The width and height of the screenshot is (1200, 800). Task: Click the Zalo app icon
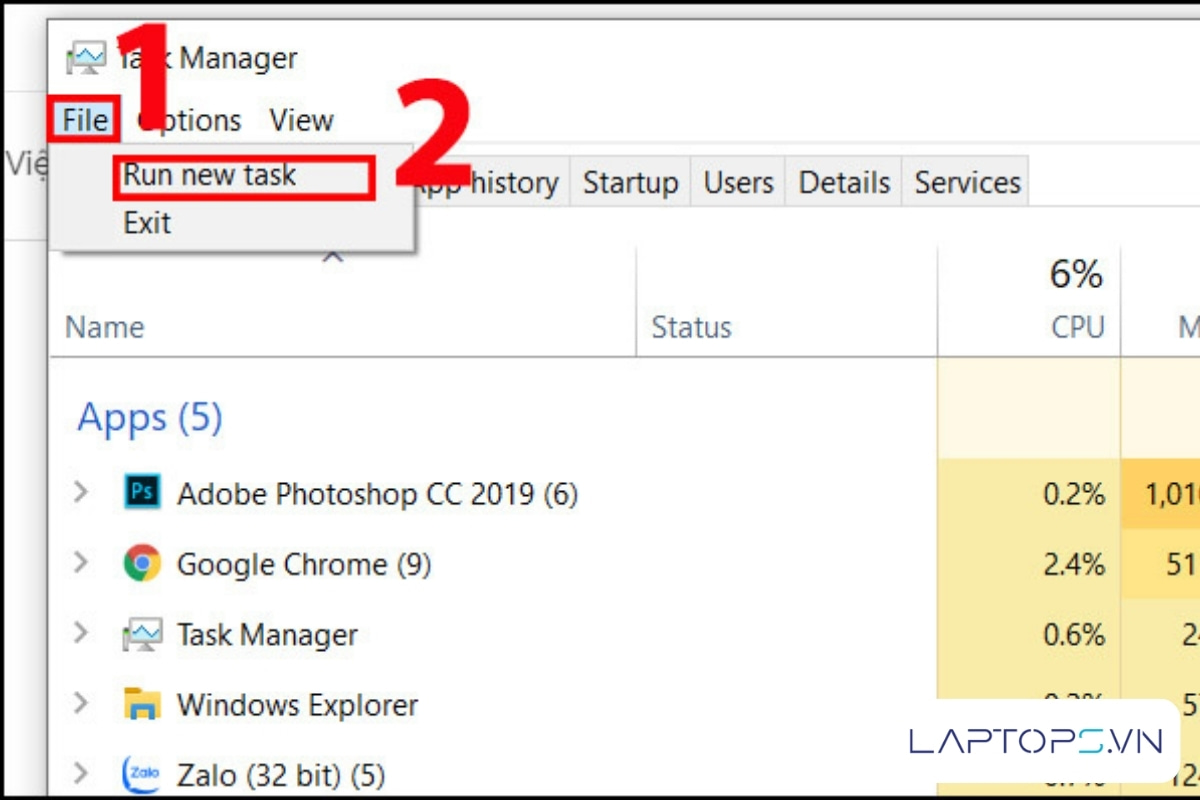click(142, 774)
